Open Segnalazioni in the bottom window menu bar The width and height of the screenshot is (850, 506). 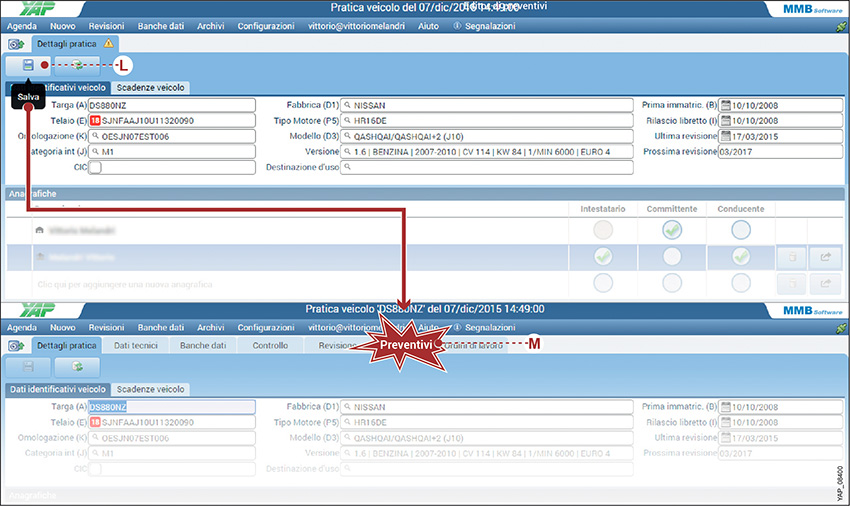tap(490, 328)
